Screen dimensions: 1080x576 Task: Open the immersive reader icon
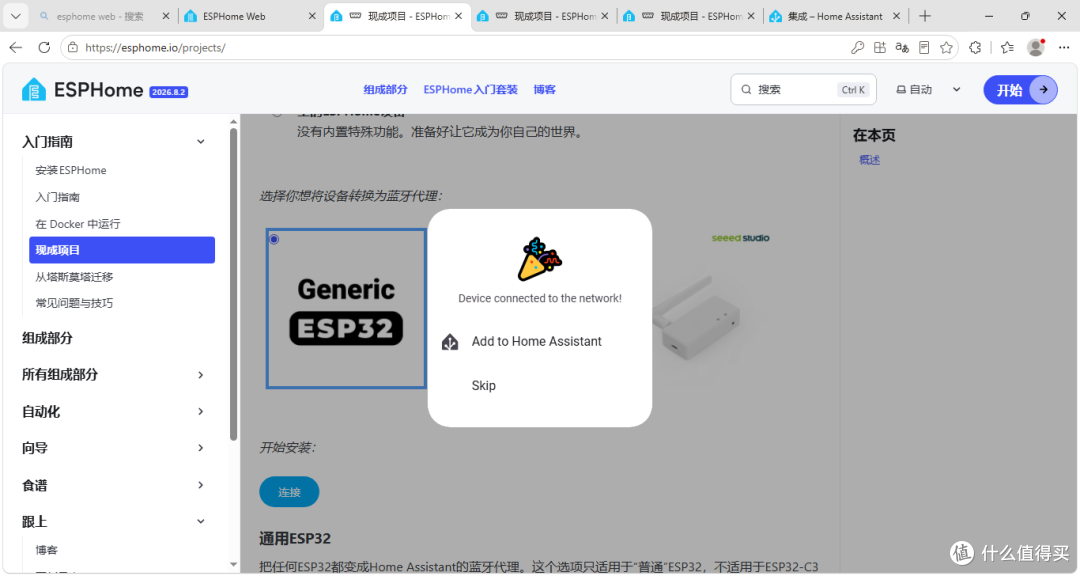point(924,48)
